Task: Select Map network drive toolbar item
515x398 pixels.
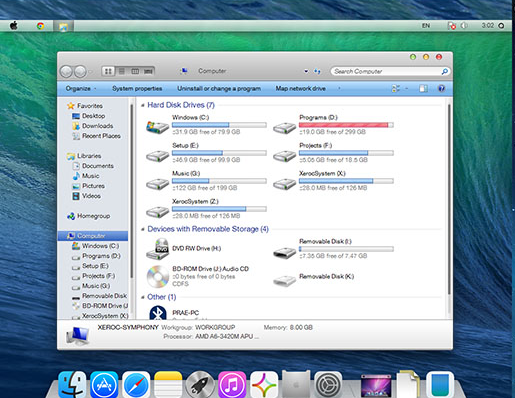Action: coord(300,88)
